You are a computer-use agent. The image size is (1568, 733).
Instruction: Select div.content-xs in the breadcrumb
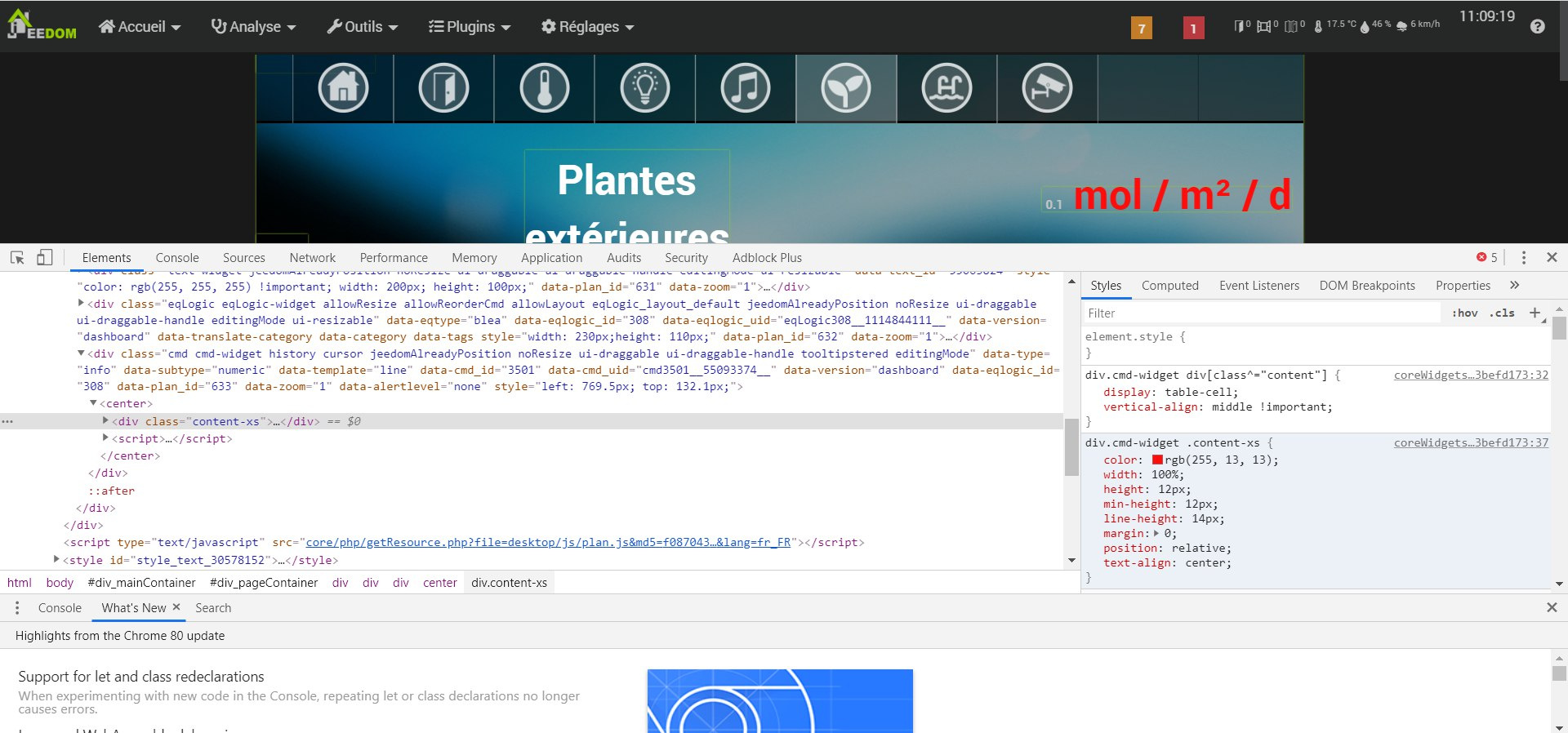[509, 582]
